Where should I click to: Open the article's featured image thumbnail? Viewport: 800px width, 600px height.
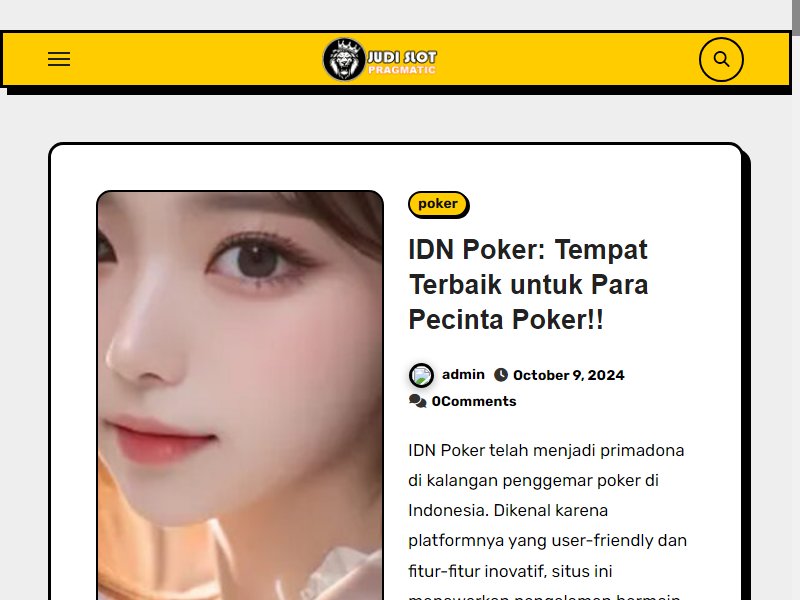click(x=240, y=395)
